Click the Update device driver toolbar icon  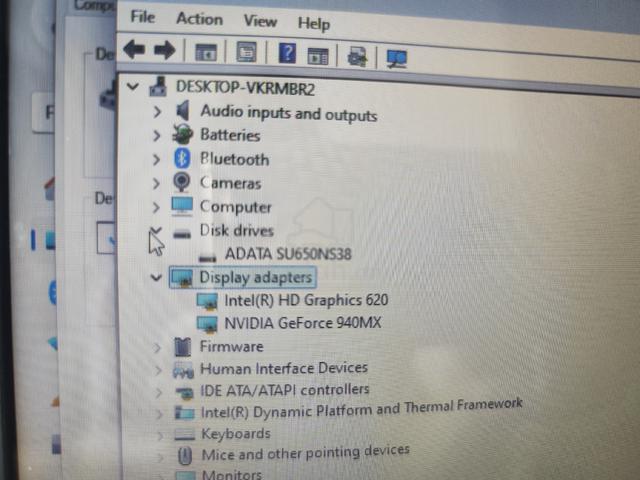pyautogui.click(x=357, y=57)
